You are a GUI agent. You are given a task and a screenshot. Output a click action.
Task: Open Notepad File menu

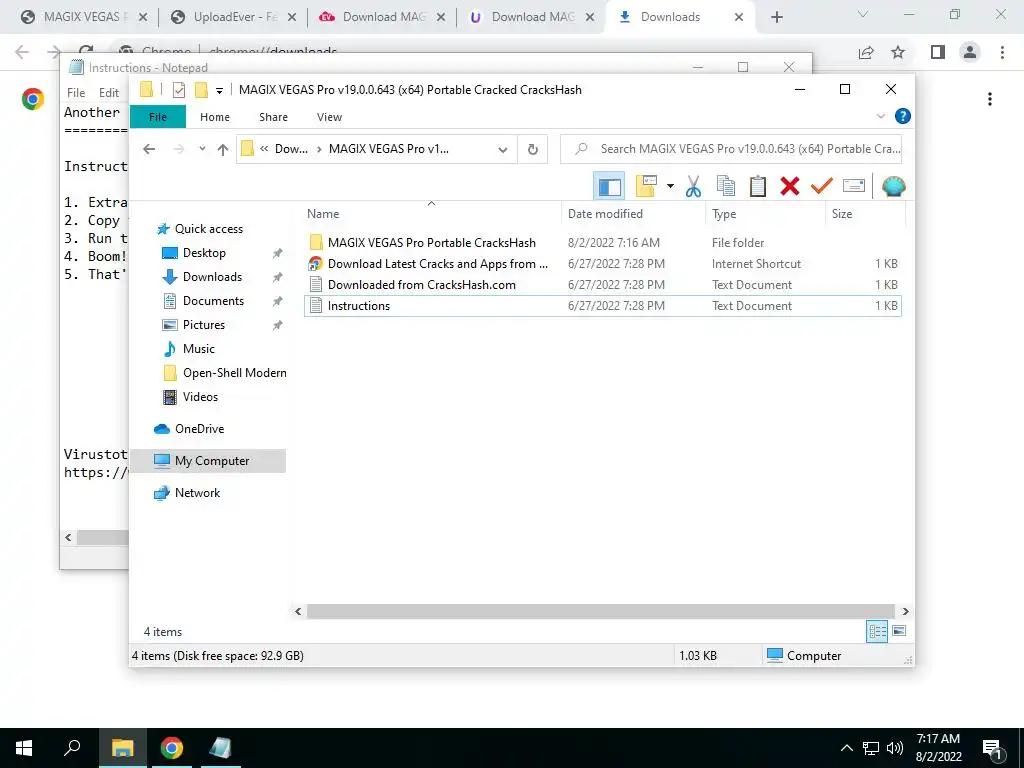click(76, 93)
